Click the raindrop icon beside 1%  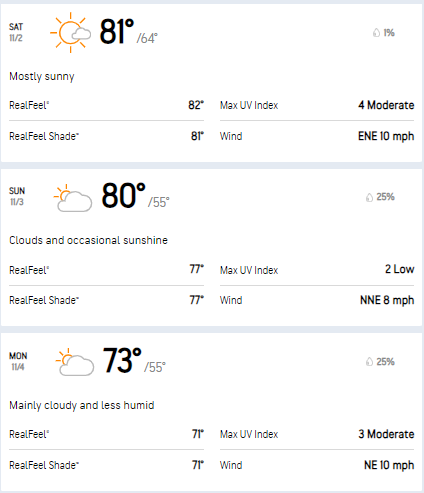coord(376,32)
